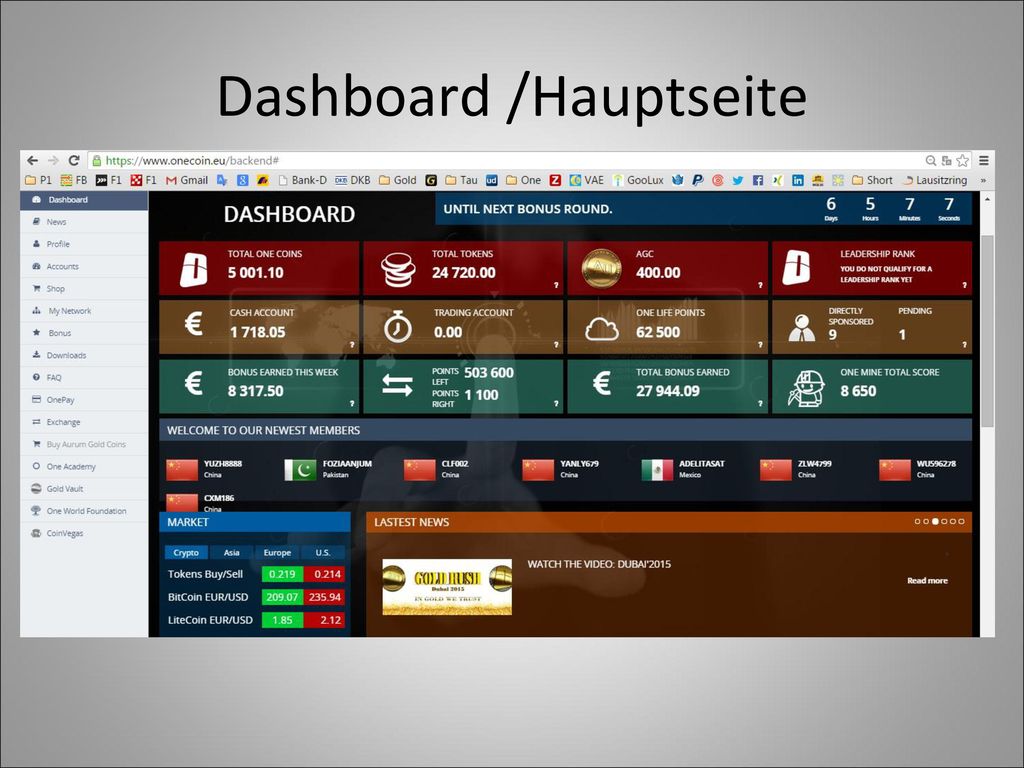Click the help icon on Leadership Rank card
The width and height of the screenshot is (1024, 768).
(965, 285)
